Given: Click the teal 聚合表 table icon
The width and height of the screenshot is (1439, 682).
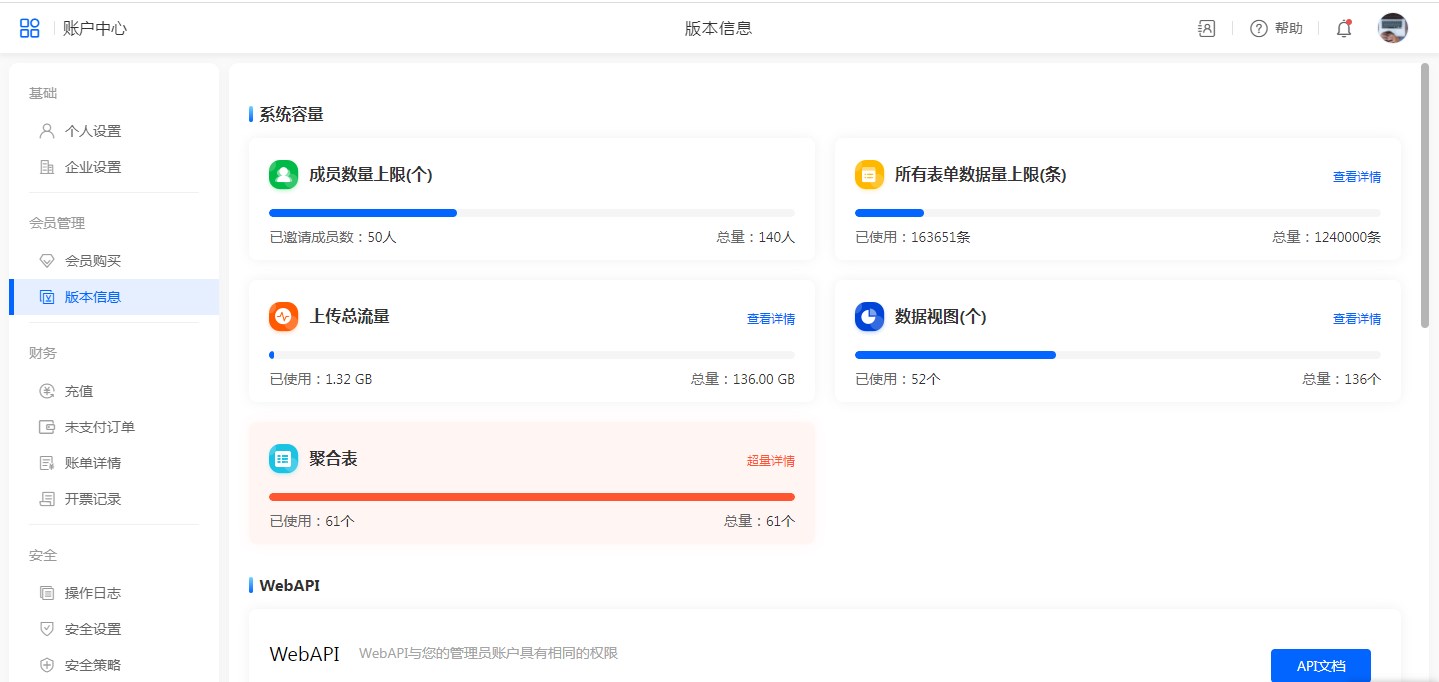Looking at the screenshot, I should tap(284, 458).
